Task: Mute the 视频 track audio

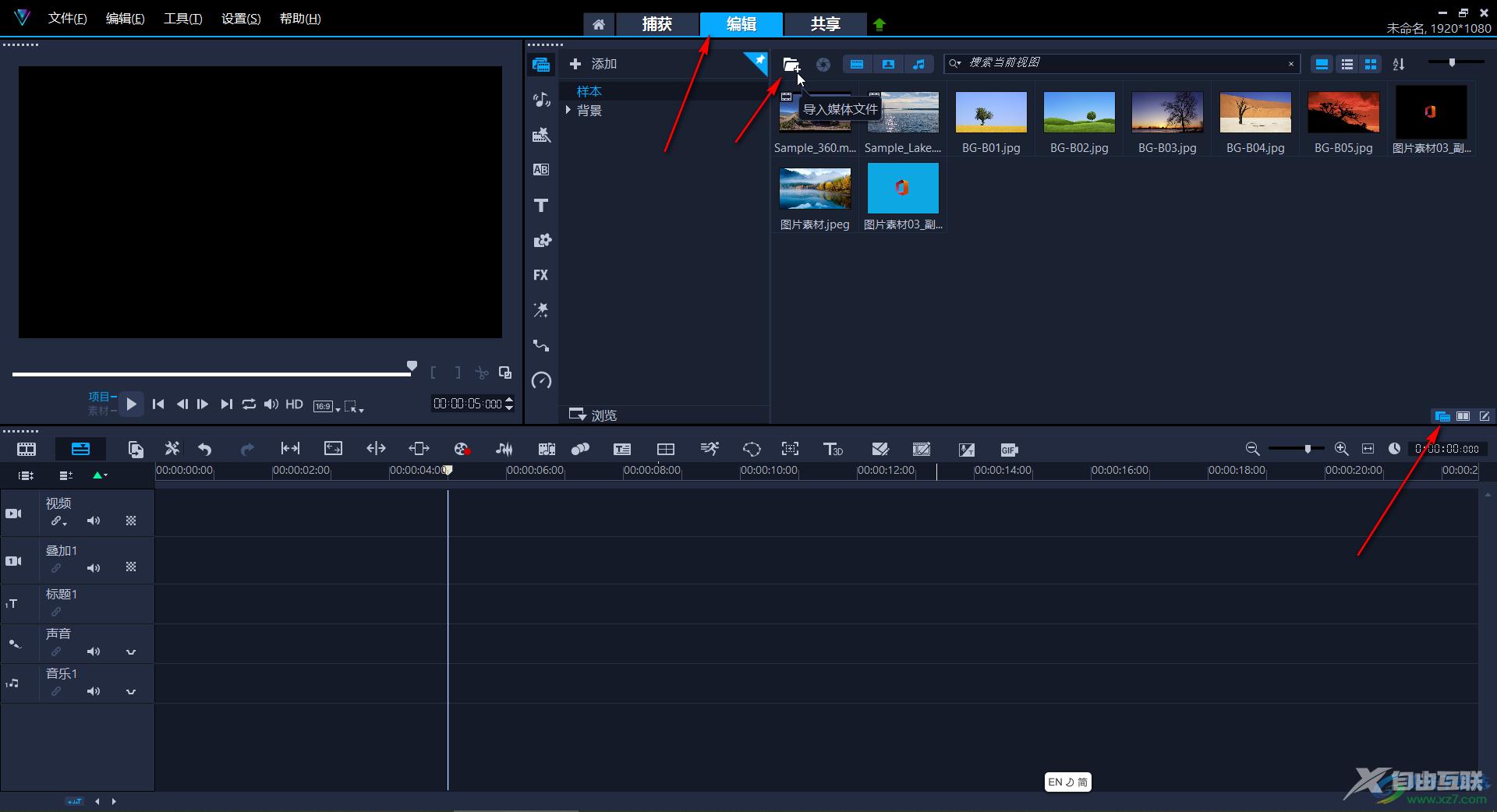Action: 94,521
